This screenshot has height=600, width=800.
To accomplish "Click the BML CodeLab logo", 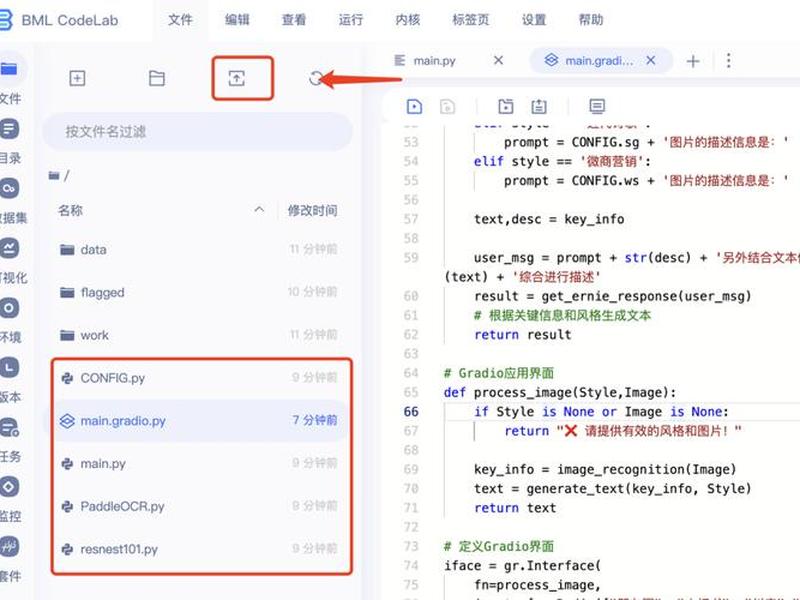I will tap(59, 20).
